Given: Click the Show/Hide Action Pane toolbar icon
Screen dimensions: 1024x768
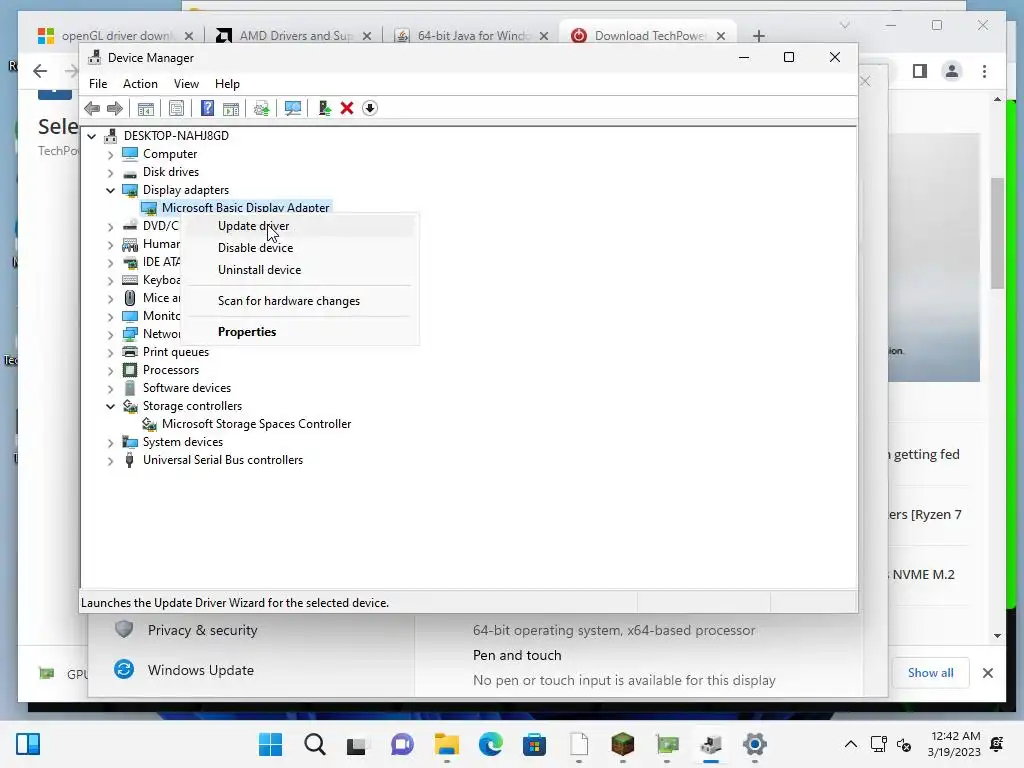Looking at the screenshot, I should (x=231, y=108).
